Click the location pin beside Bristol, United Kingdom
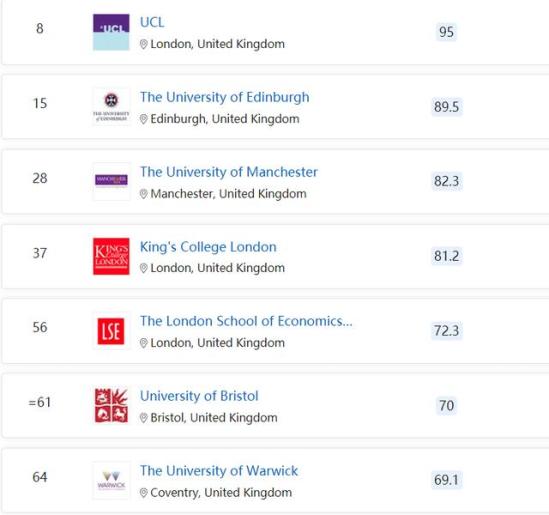The image size is (549, 515). pyautogui.click(x=144, y=418)
